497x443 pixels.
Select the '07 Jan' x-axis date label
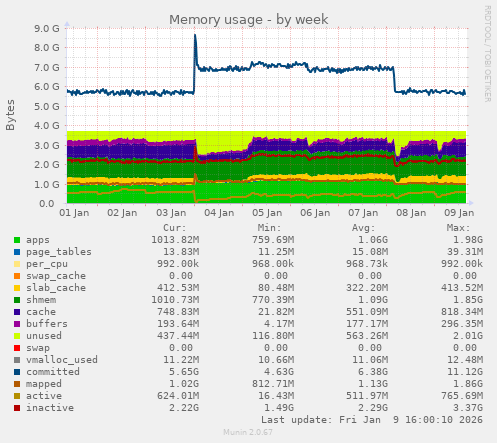coord(363,213)
